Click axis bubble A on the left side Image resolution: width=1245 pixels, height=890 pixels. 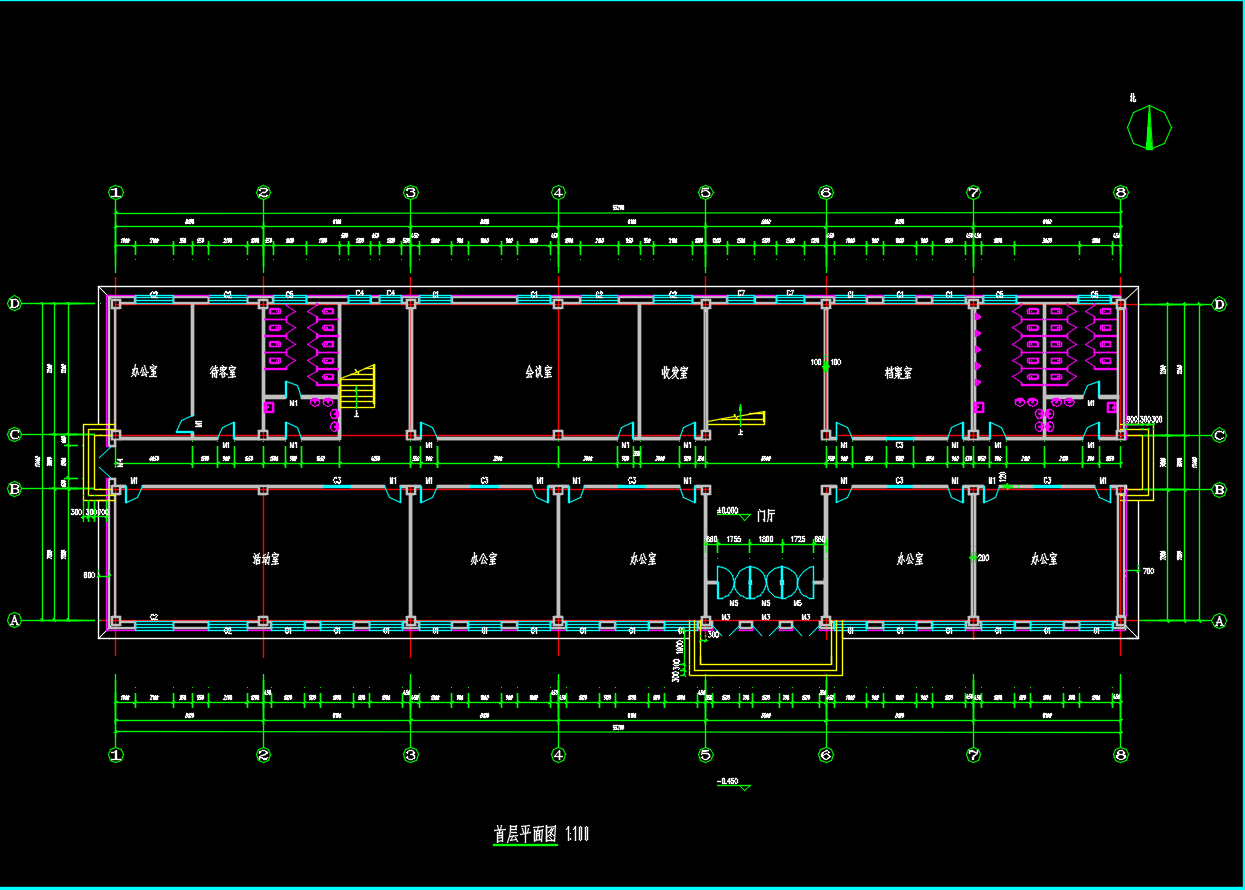pyautogui.click(x=15, y=620)
